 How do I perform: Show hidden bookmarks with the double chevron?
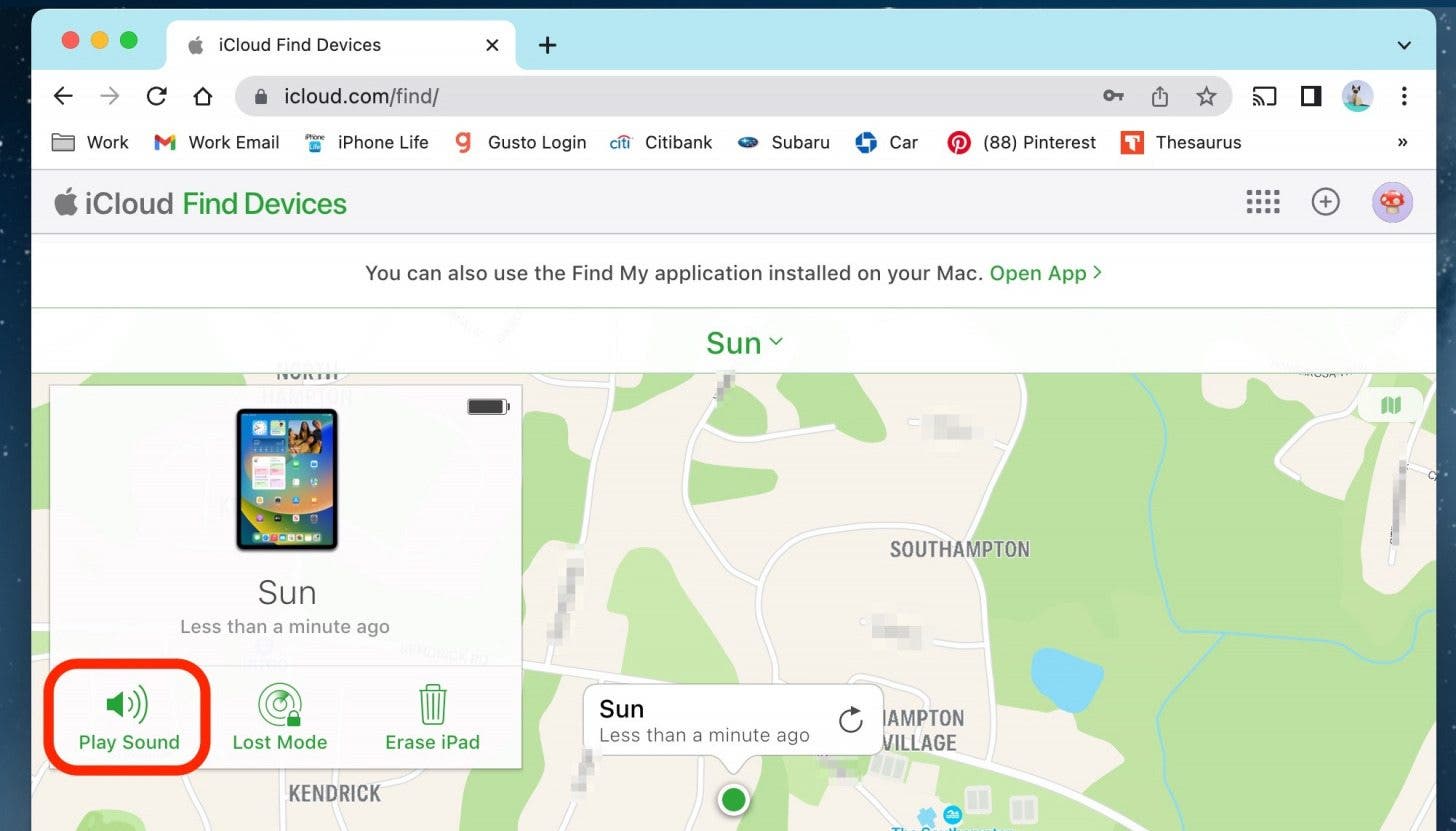tap(1402, 142)
